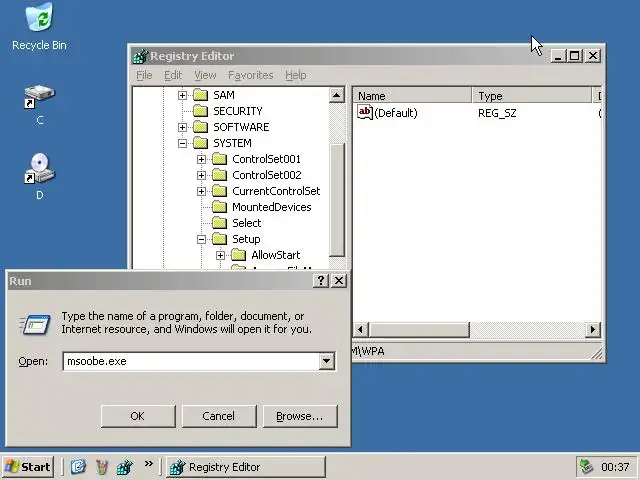Image resolution: width=640 pixels, height=480 pixels.
Task: Click the Browse... button
Action: pyautogui.click(x=300, y=416)
